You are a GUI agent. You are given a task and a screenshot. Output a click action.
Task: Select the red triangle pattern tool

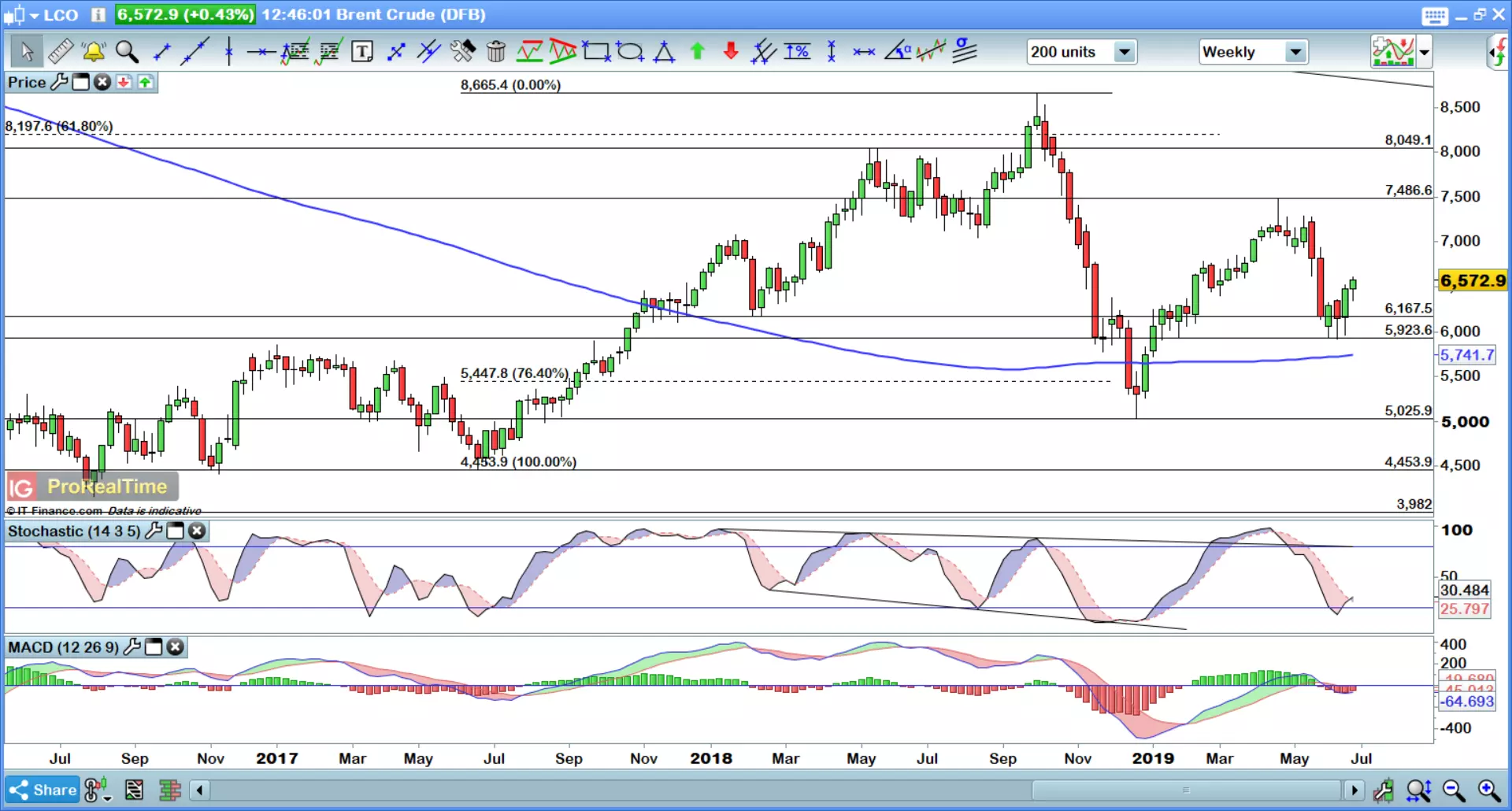562,52
